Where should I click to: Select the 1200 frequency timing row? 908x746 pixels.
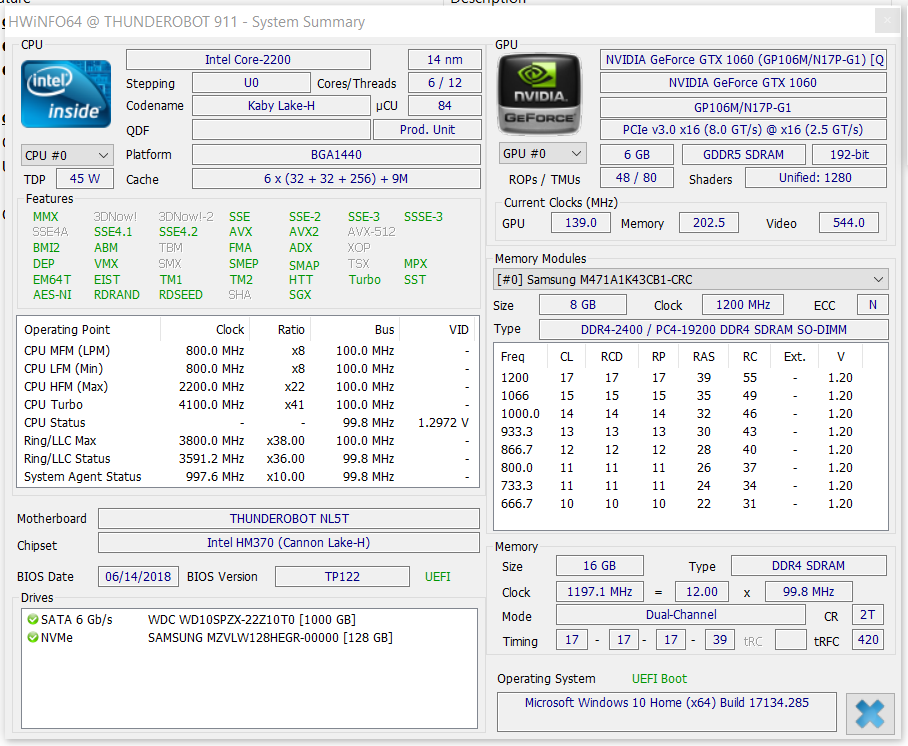point(690,378)
